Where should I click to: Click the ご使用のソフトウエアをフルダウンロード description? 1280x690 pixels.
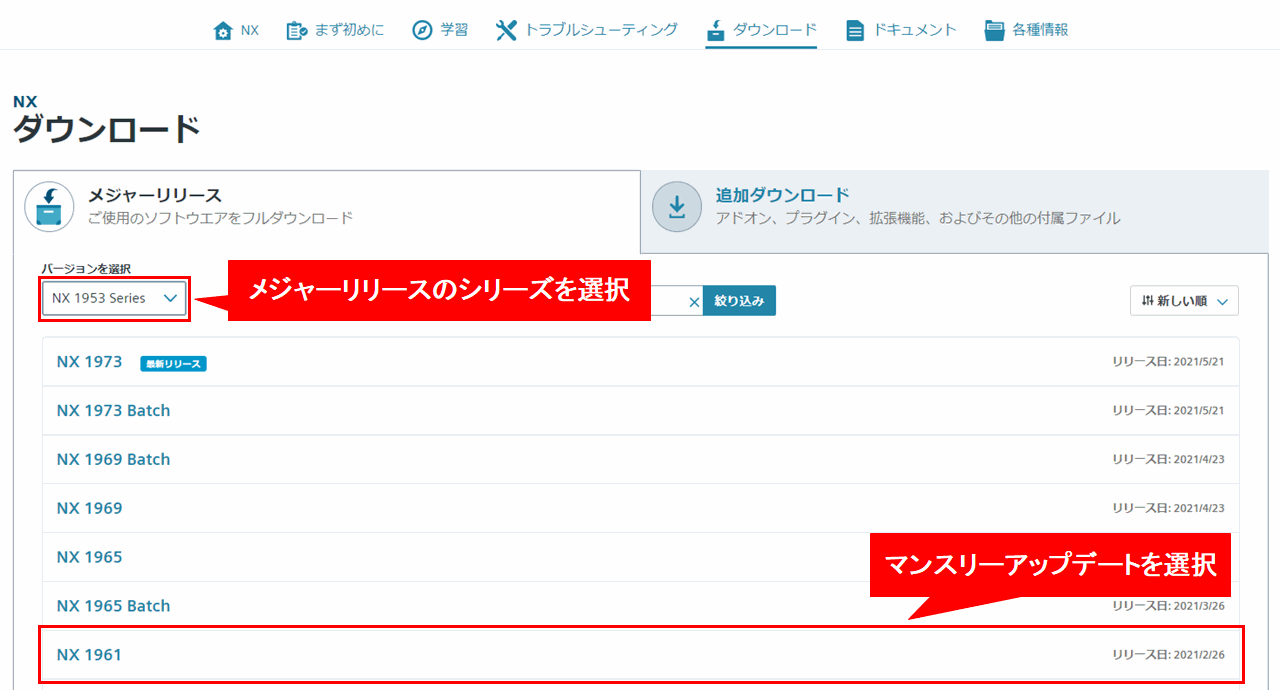click(x=220, y=218)
